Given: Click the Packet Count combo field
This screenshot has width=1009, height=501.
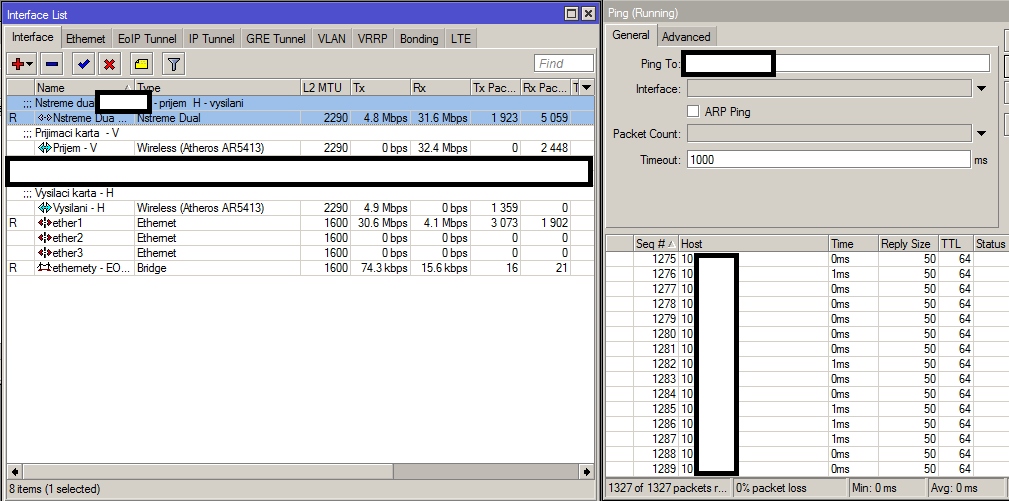Looking at the screenshot, I should [x=829, y=134].
